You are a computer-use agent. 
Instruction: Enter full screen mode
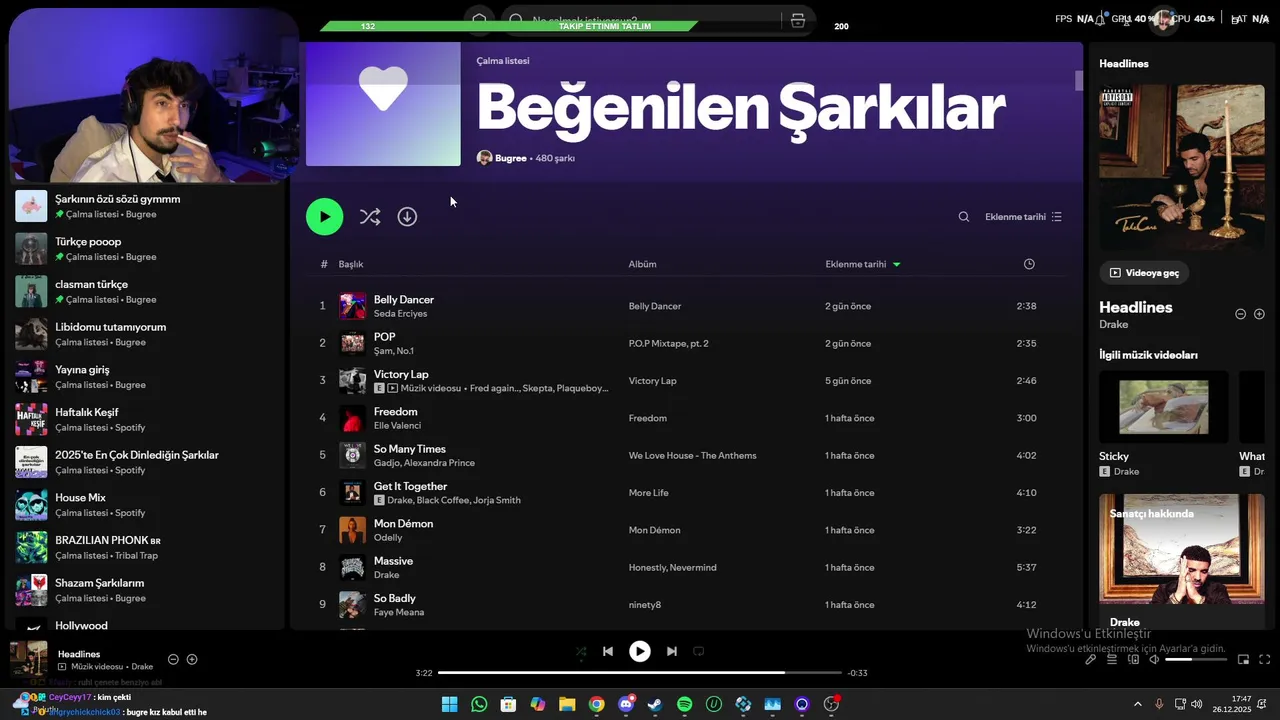(1265, 659)
